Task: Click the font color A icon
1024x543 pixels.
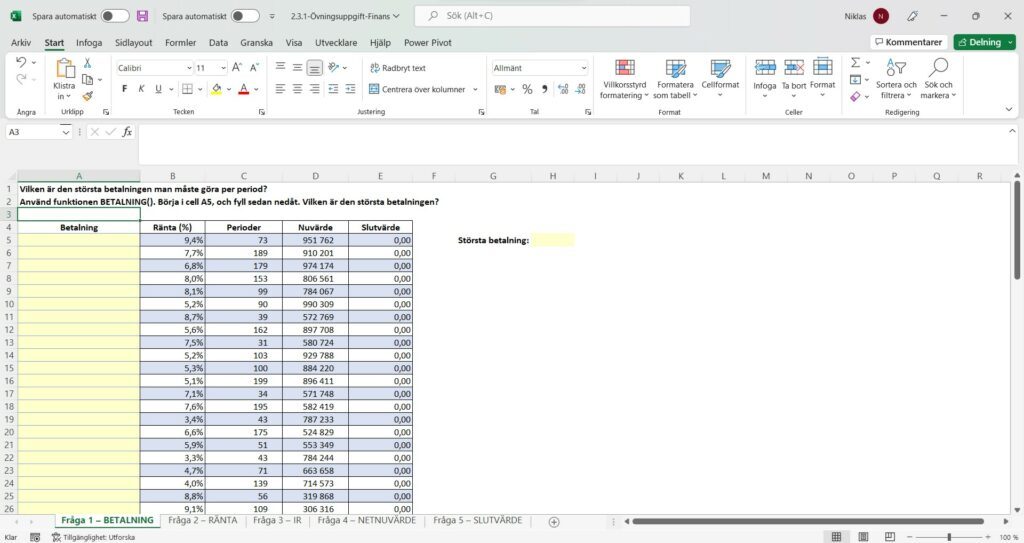Action: 244,89
